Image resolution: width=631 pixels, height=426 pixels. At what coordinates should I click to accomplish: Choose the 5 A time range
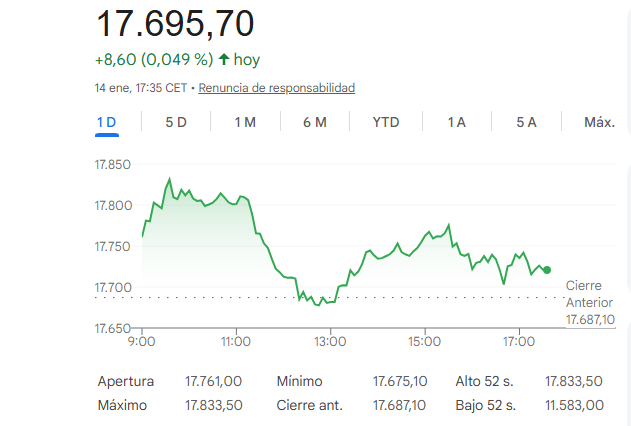(x=527, y=122)
